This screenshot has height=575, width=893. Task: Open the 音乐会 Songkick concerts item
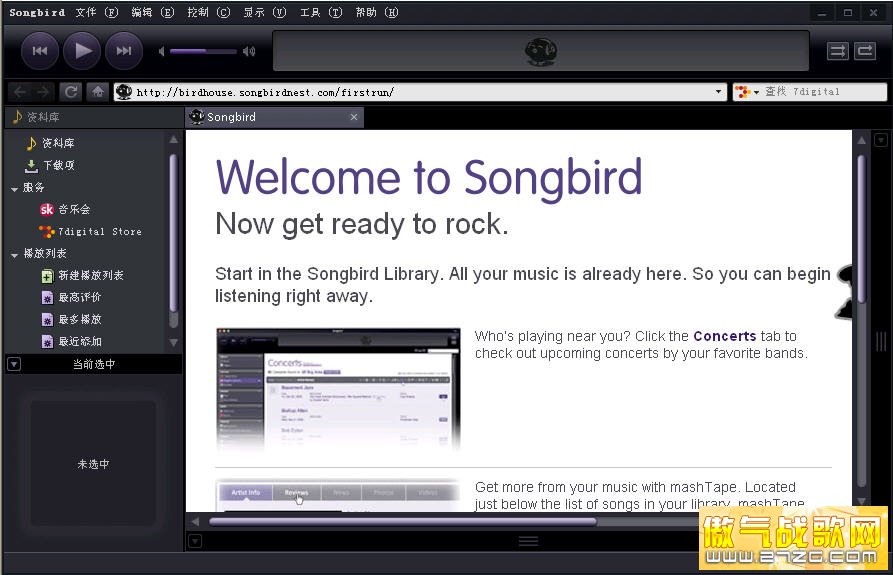point(65,210)
